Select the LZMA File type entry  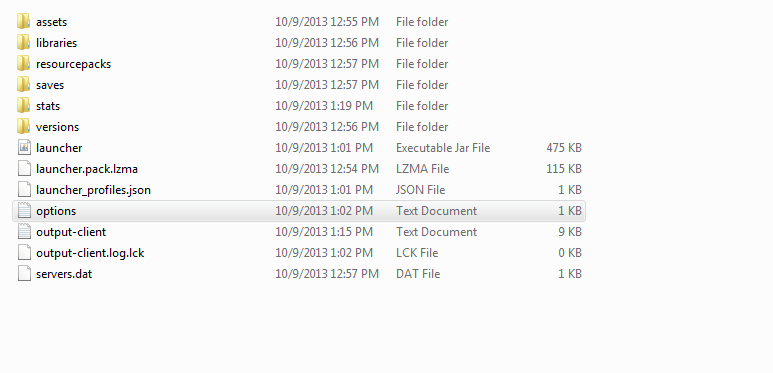coord(422,169)
